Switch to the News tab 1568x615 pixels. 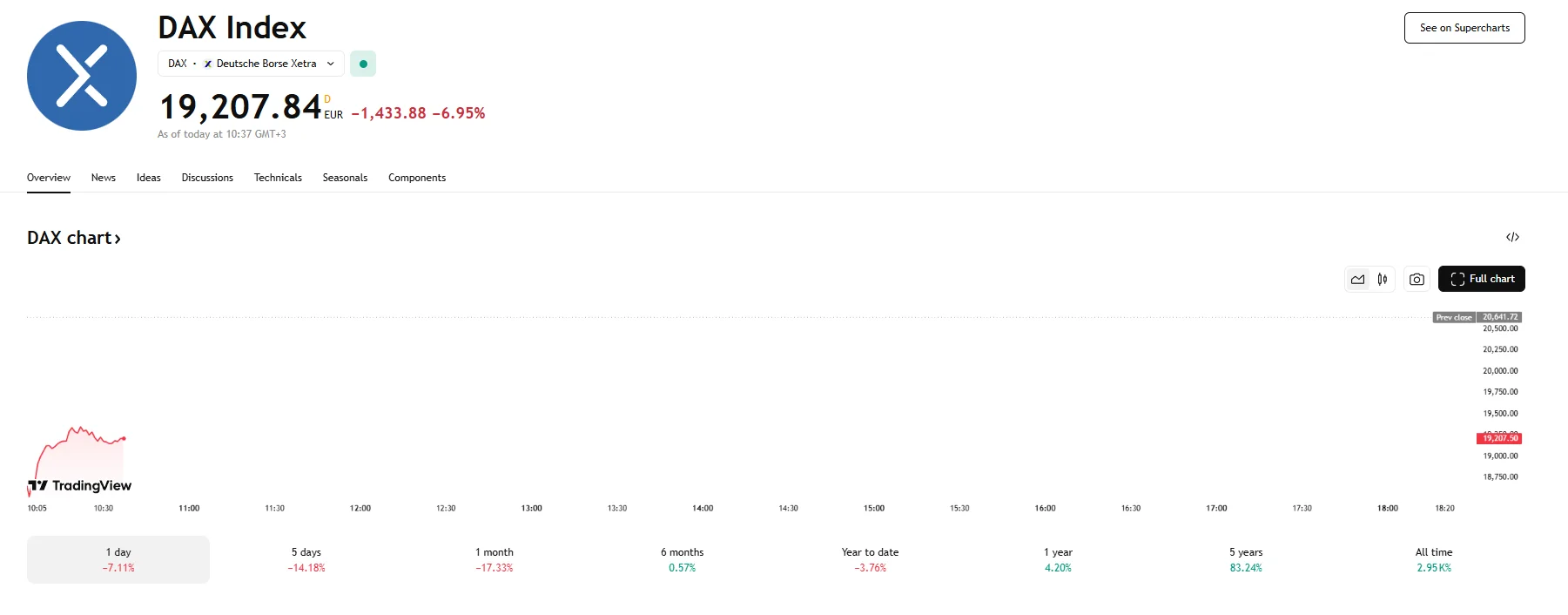[x=104, y=178]
